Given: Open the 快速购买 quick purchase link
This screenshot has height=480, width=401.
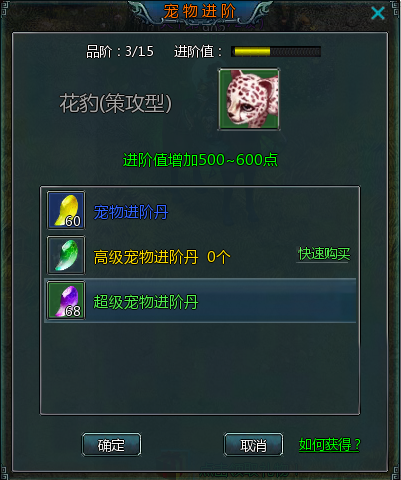Looking at the screenshot, I should point(324,254).
